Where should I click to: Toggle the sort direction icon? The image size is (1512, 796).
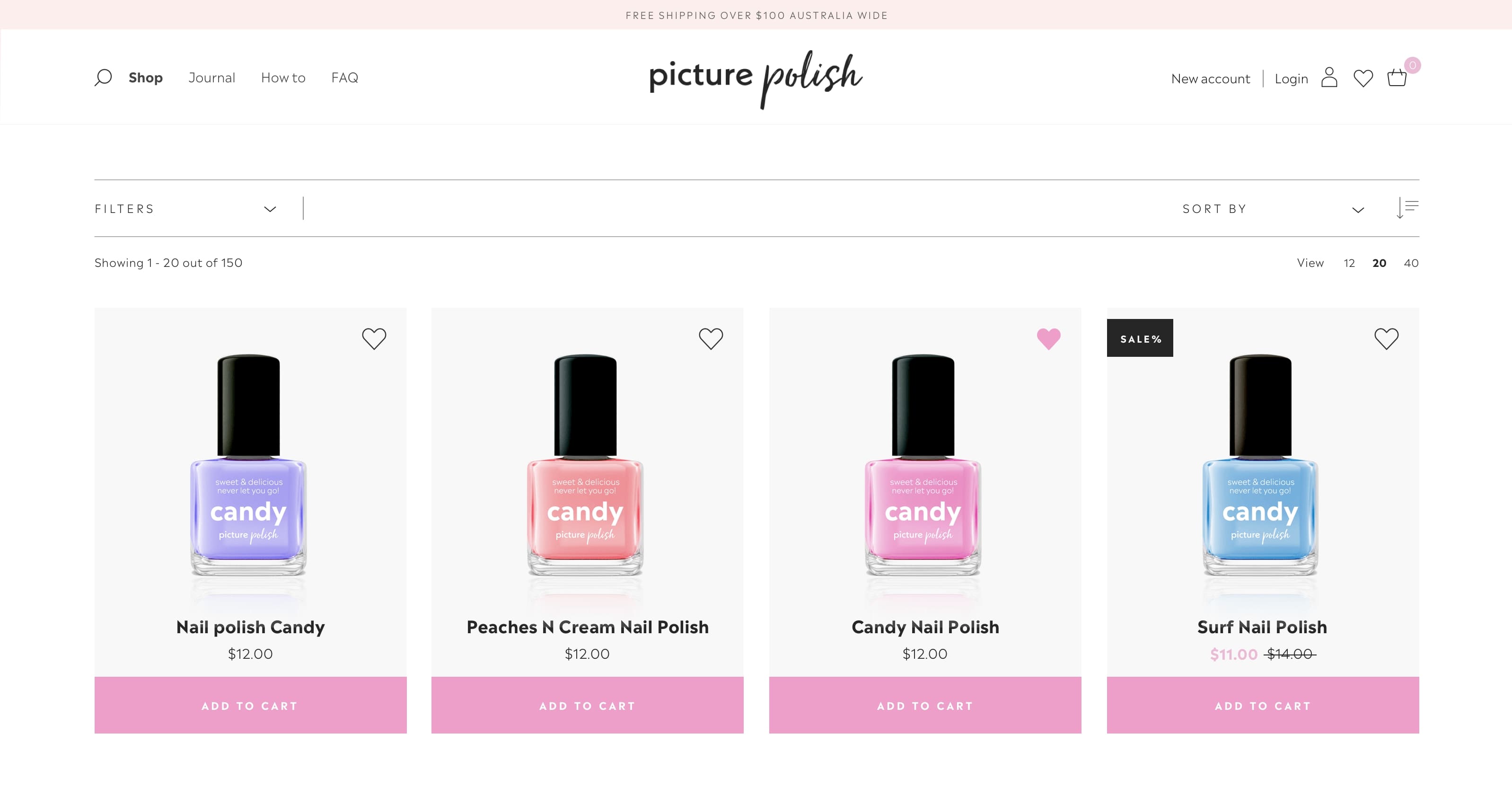pyautogui.click(x=1407, y=208)
